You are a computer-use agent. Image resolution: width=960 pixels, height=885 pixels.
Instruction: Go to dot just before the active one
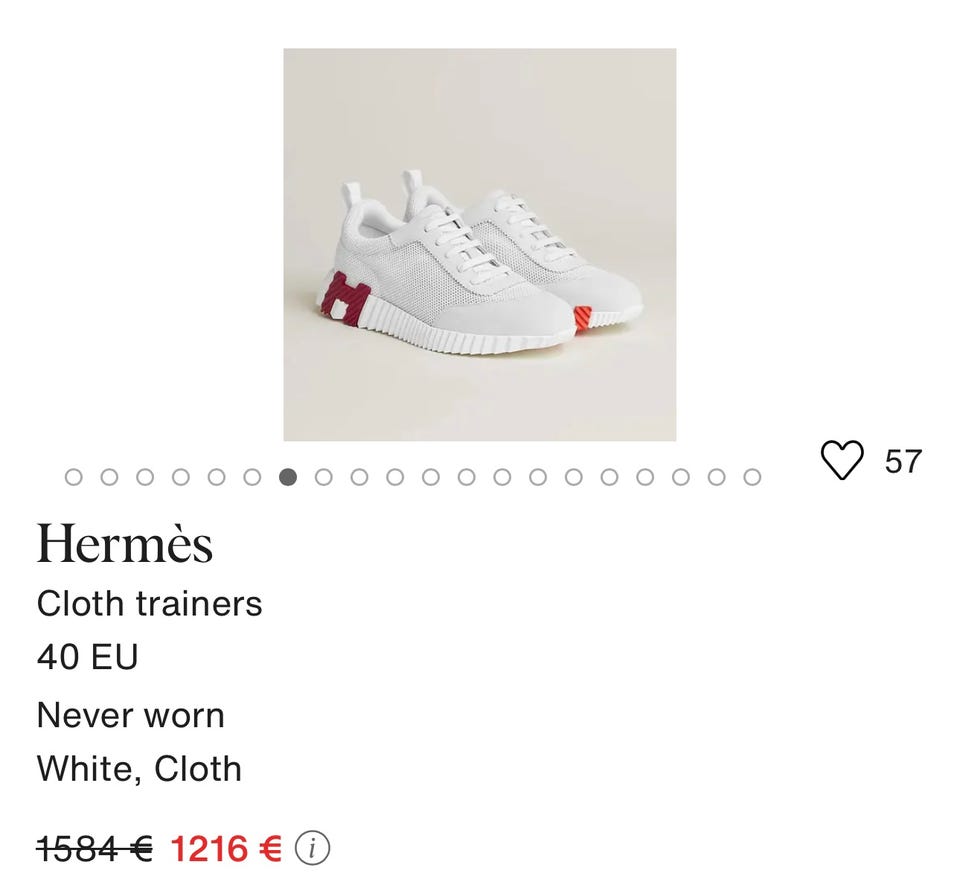(252, 477)
